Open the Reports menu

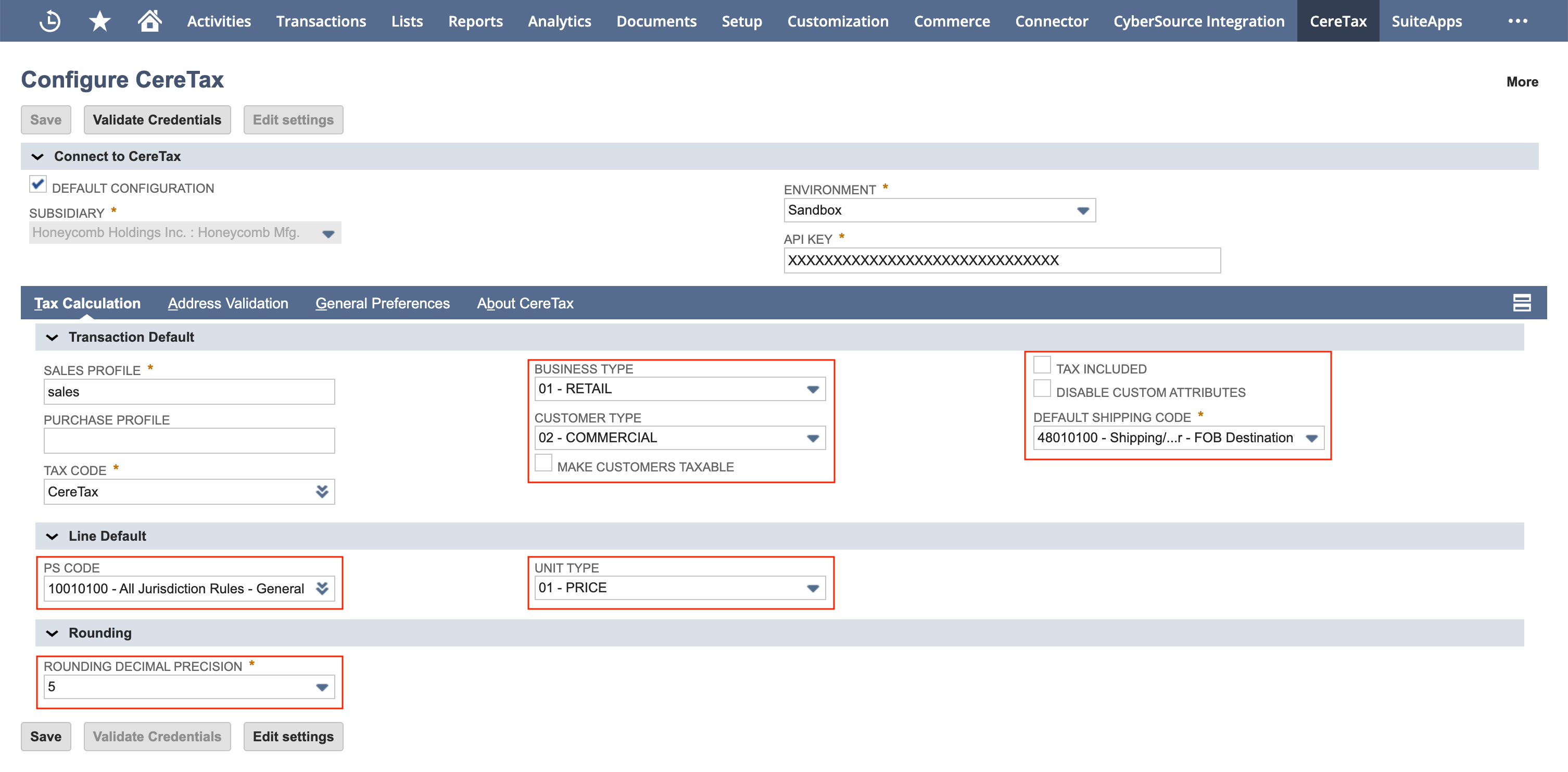coord(475,21)
